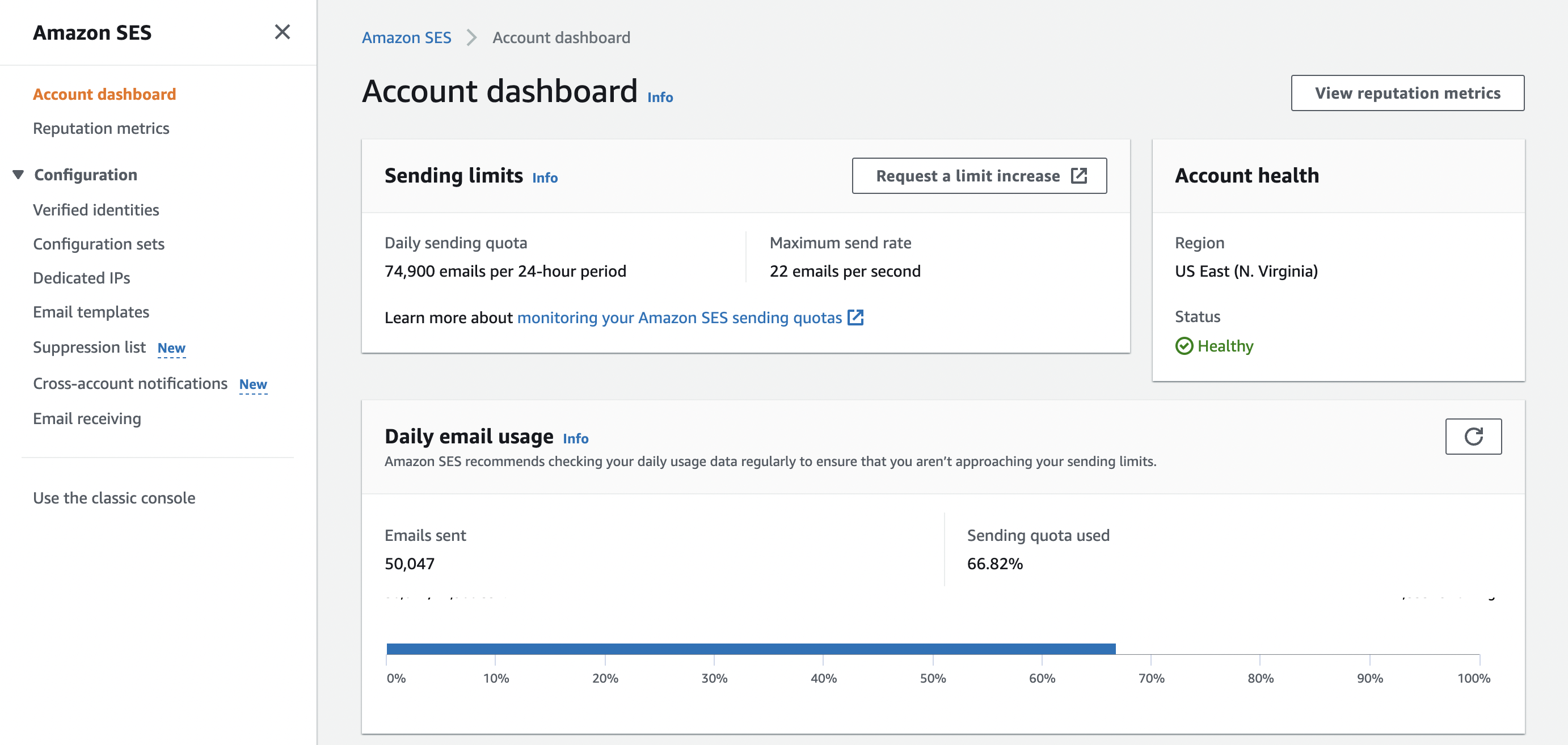This screenshot has width=1568, height=745.
Task: Click the external link icon on Request a limit increase
Action: (1079, 175)
